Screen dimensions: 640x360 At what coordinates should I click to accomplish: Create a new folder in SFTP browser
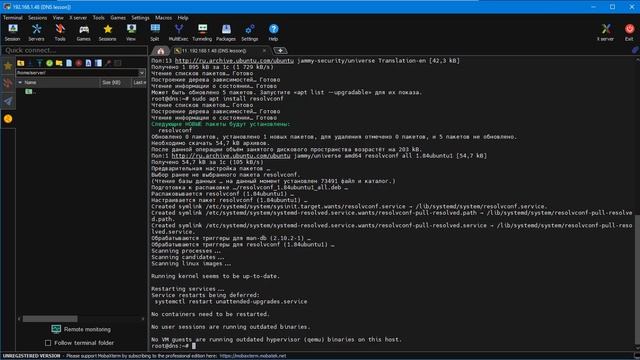pyautogui.click(x=59, y=63)
